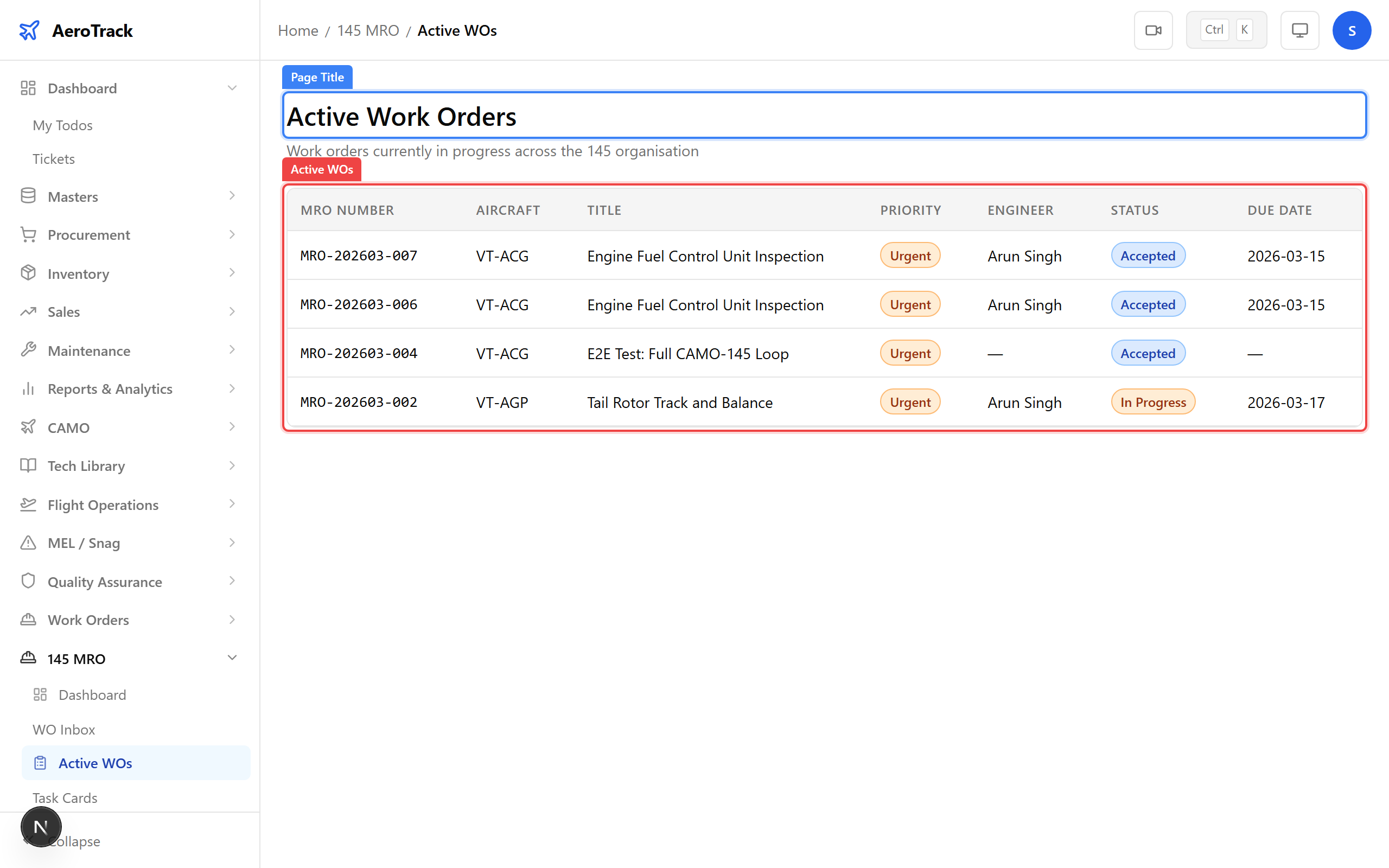This screenshot has height=868, width=1389.
Task: Open the Inventory section icon
Action: tap(28, 273)
